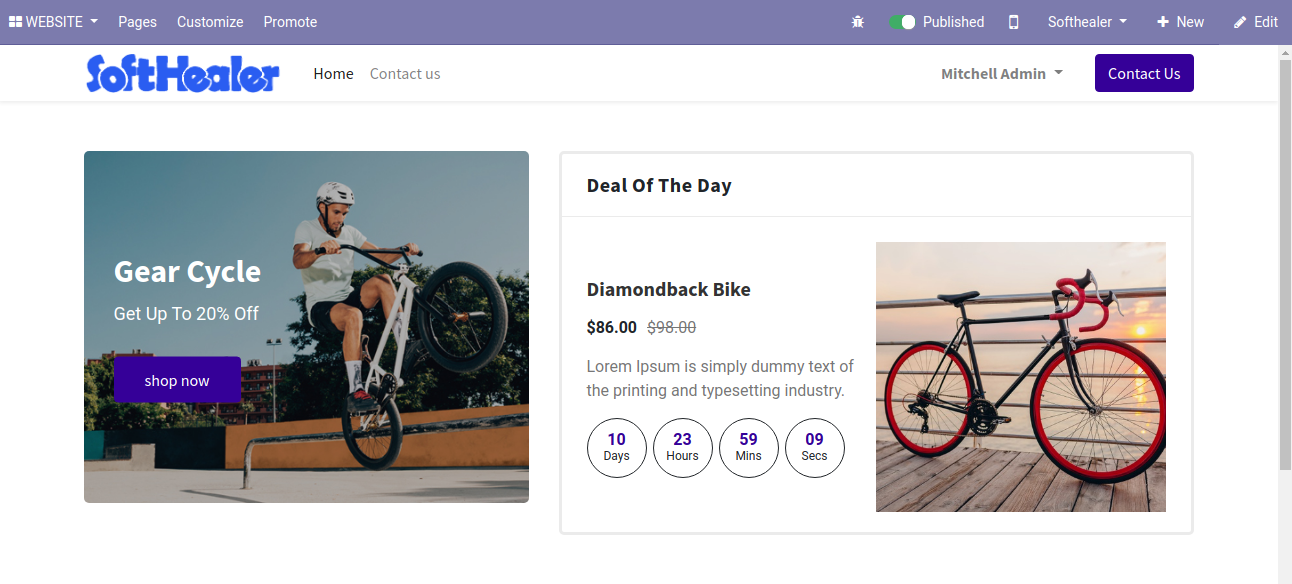Viewport: 1292px width, 584px height.
Task: Click the Mins countdown circle
Action: click(749, 448)
